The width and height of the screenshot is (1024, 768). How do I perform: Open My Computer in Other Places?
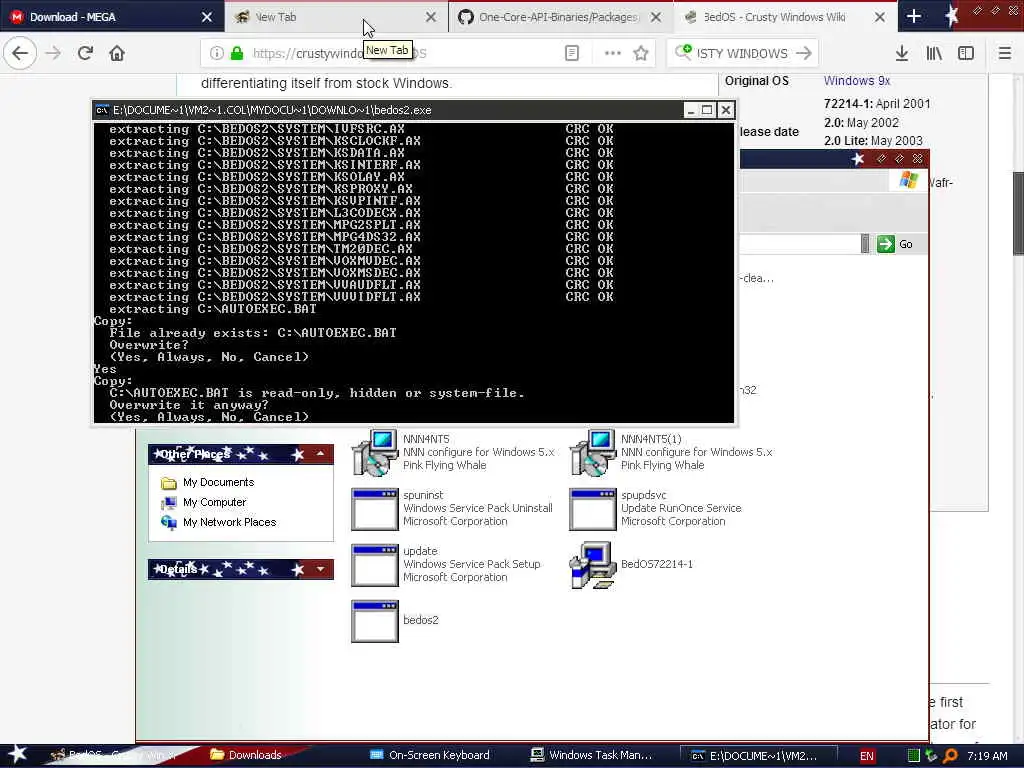pyautogui.click(x=214, y=502)
